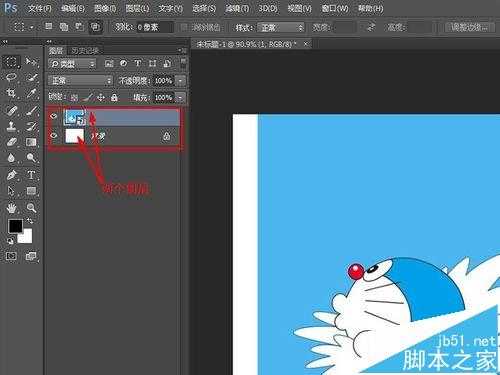Open the Layers panel flyout menu
The image size is (500, 375).
[182, 51]
